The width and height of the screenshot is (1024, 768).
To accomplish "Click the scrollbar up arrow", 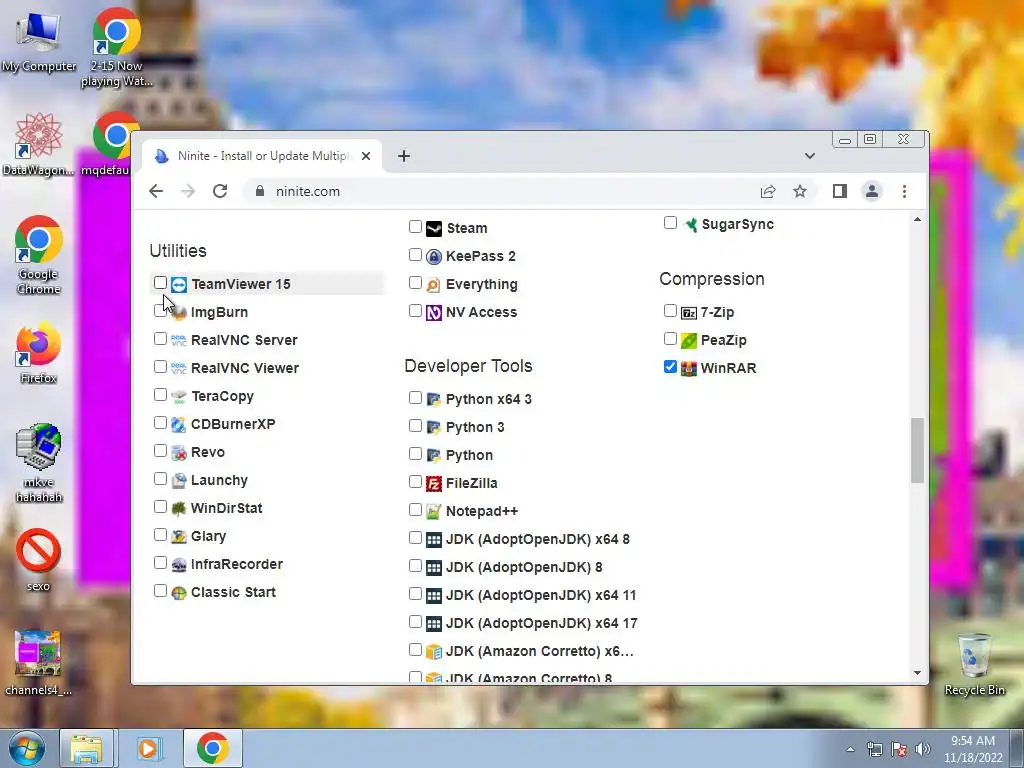I will 918,220.
